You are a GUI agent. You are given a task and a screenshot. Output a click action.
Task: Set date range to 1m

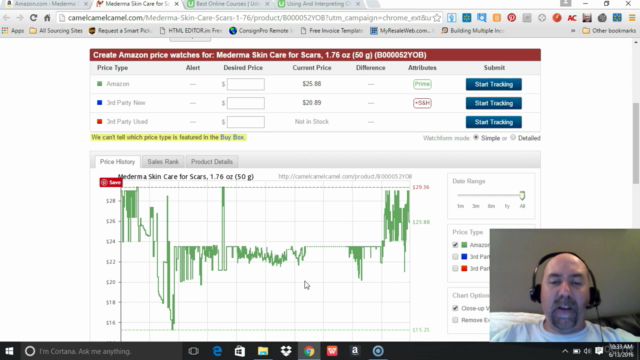pos(460,206)
